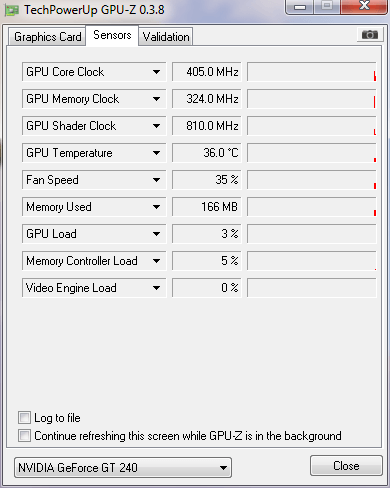The width and height of the screenshot is (390, 488).
Task: Take a screenshot with the camera icon
Action: pos(369,35)
